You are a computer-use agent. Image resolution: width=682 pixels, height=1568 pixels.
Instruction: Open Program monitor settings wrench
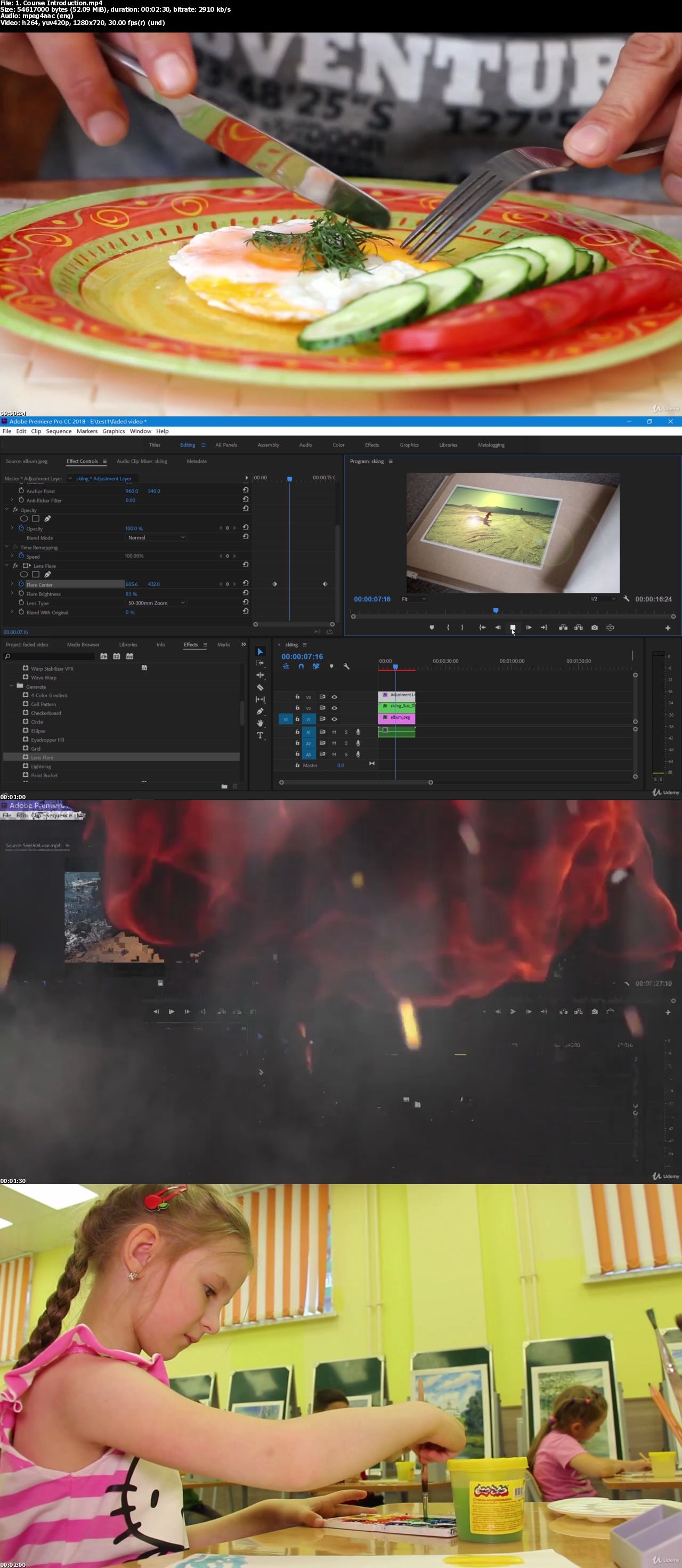[626, 598]
